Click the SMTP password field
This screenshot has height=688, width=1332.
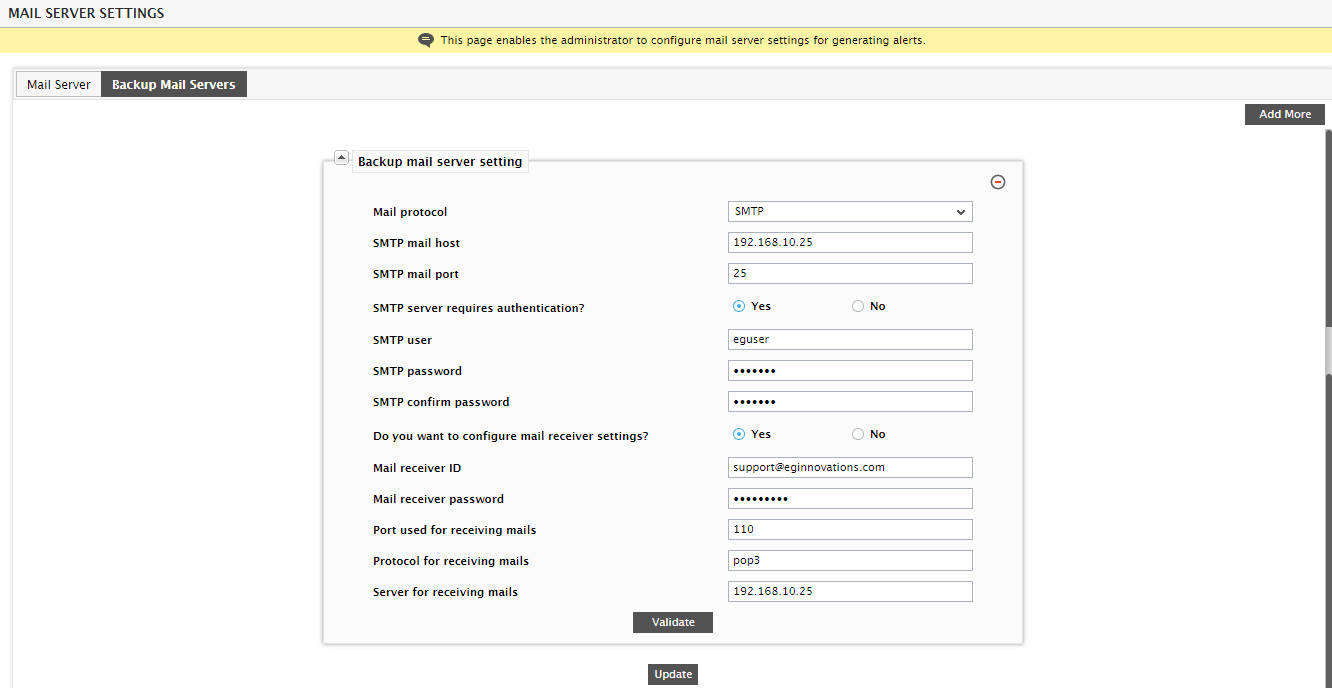[850, 371]
